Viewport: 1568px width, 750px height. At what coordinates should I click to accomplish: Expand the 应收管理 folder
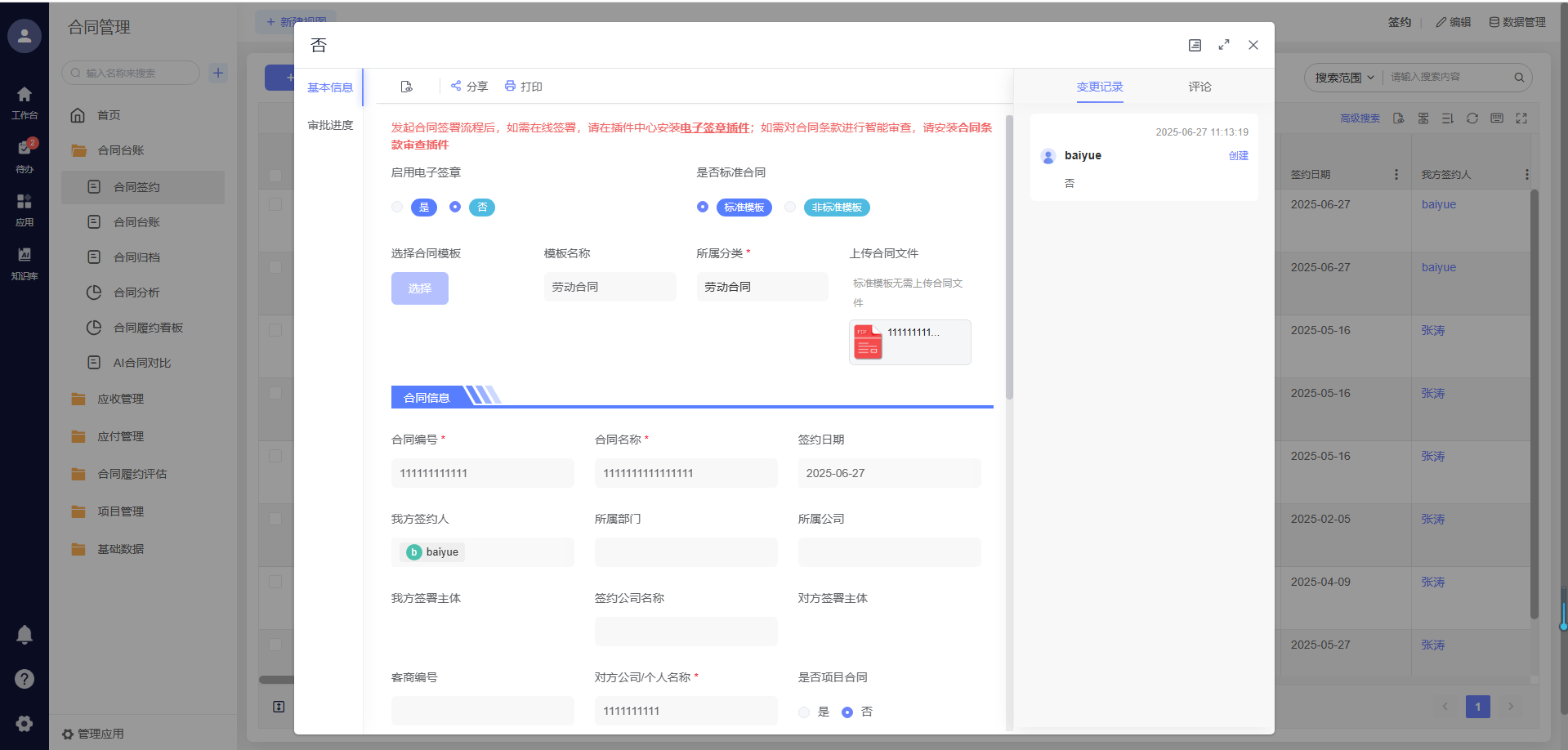click(120, 399)
